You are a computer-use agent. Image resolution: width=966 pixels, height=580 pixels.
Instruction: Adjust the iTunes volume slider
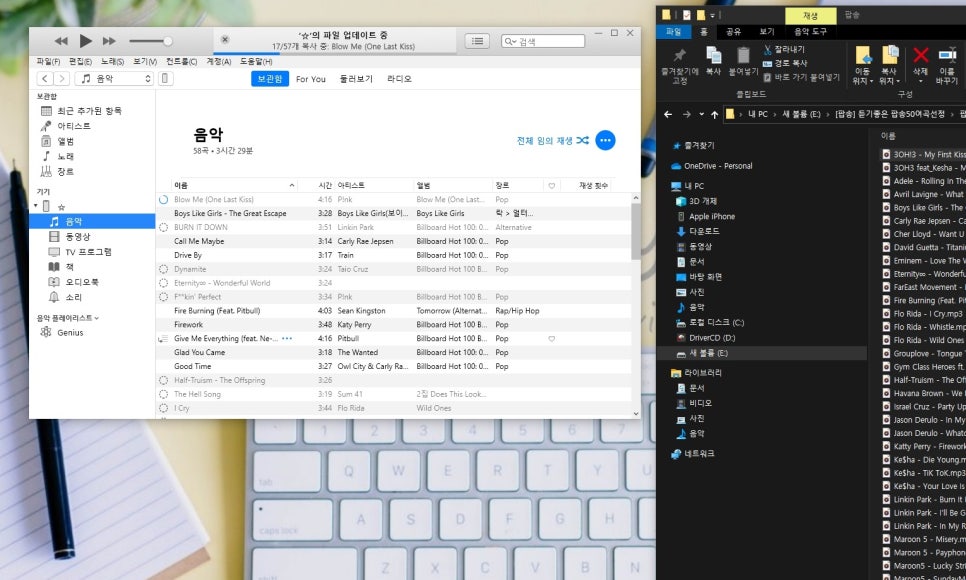[150, 41]
